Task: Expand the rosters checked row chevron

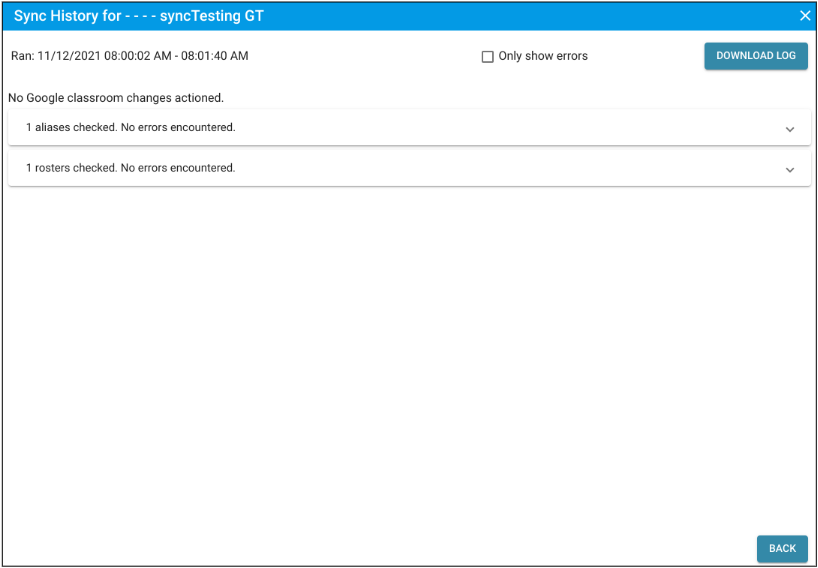Action: pyautogui.click(x=790, y=170)
